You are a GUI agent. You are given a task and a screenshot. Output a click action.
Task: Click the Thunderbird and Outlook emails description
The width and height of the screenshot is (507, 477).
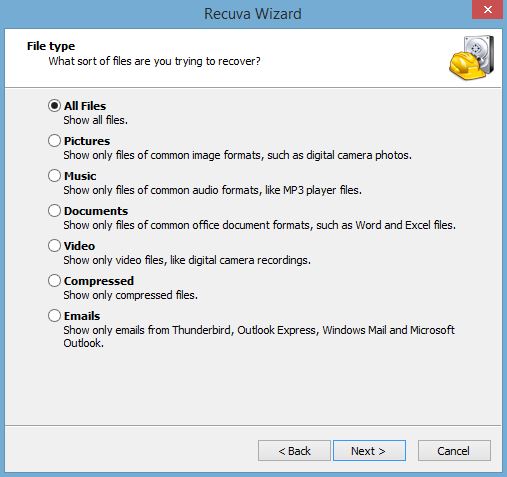[259, 336]
